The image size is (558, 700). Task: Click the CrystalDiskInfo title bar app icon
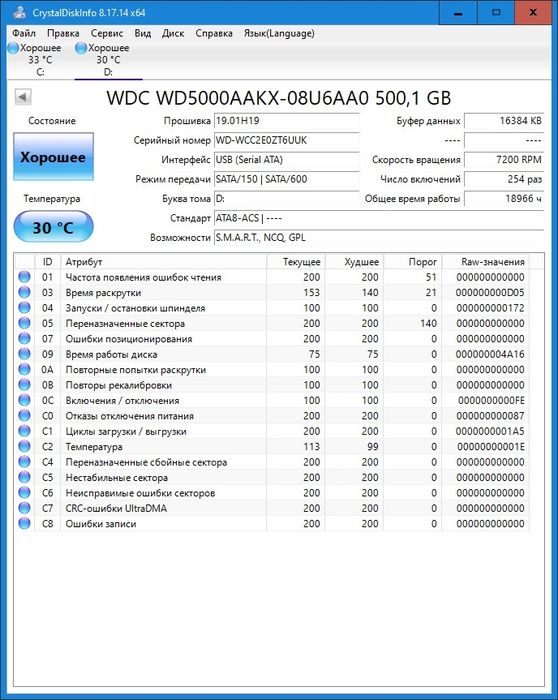(x=19, y=12)
